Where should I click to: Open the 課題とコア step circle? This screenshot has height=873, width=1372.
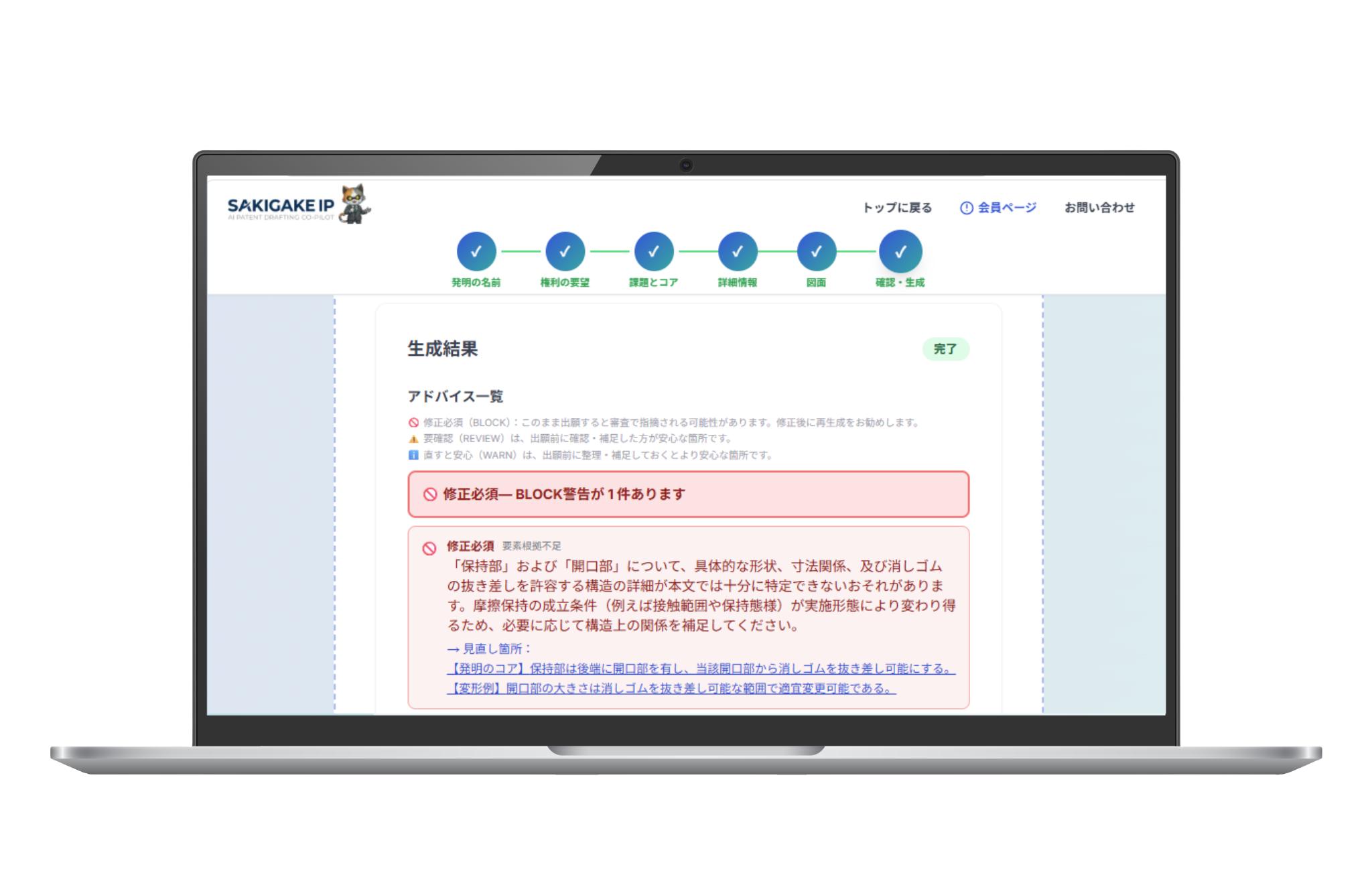pos(654,251)
